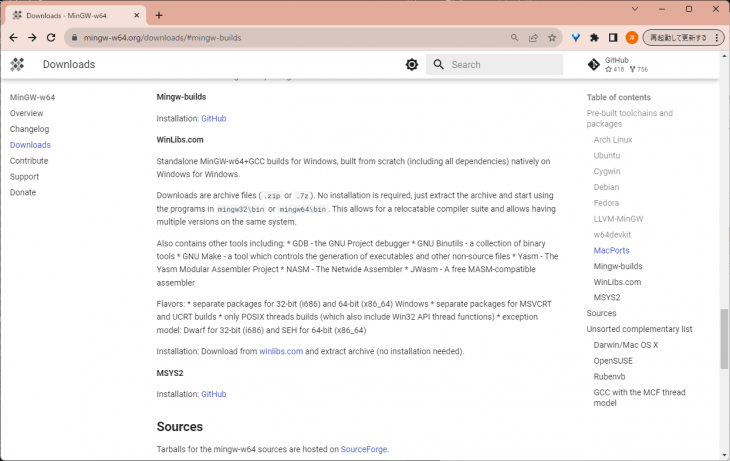The height and width of the screenshot is (461, 730).
Task: Click the page's vertical scrollbar thumb
Action: click(724, 340)
